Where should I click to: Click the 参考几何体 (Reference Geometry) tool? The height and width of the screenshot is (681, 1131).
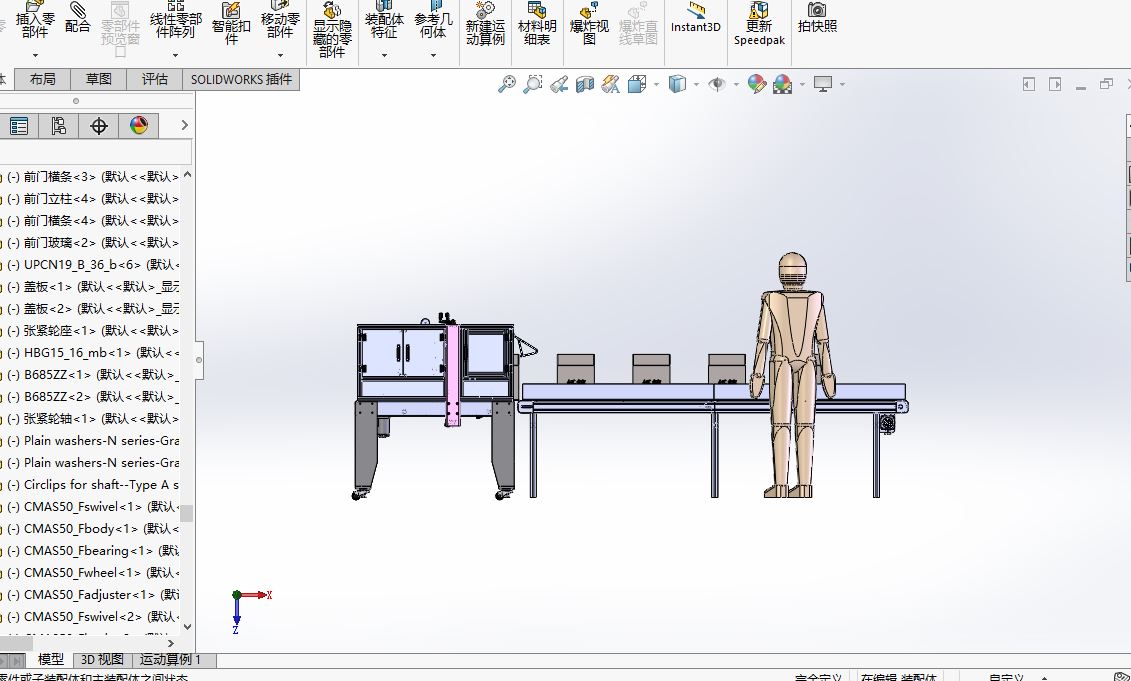433,20
